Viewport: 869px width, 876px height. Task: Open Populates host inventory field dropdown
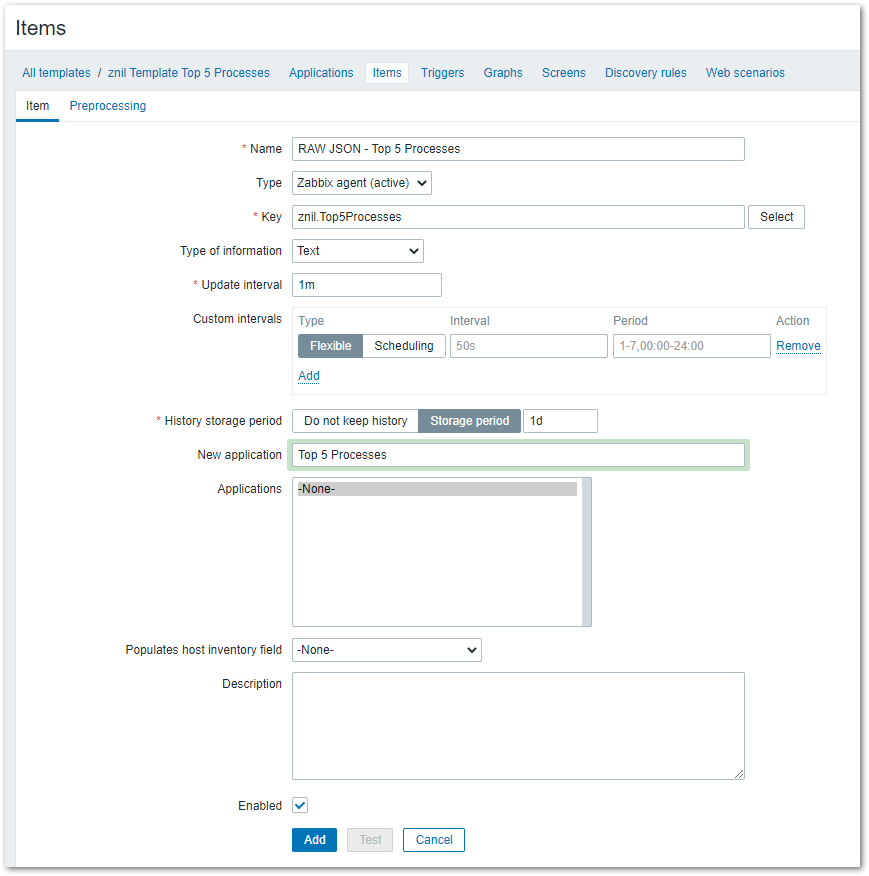386,650
